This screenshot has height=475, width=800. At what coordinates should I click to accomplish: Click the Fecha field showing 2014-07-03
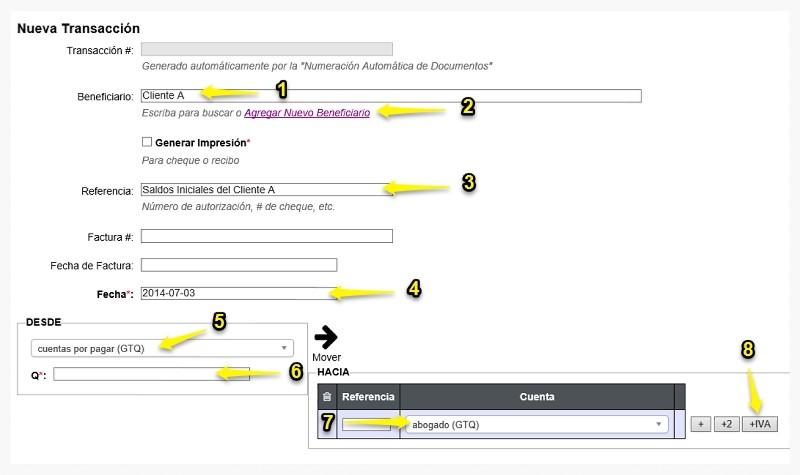[x=239, y=293]
